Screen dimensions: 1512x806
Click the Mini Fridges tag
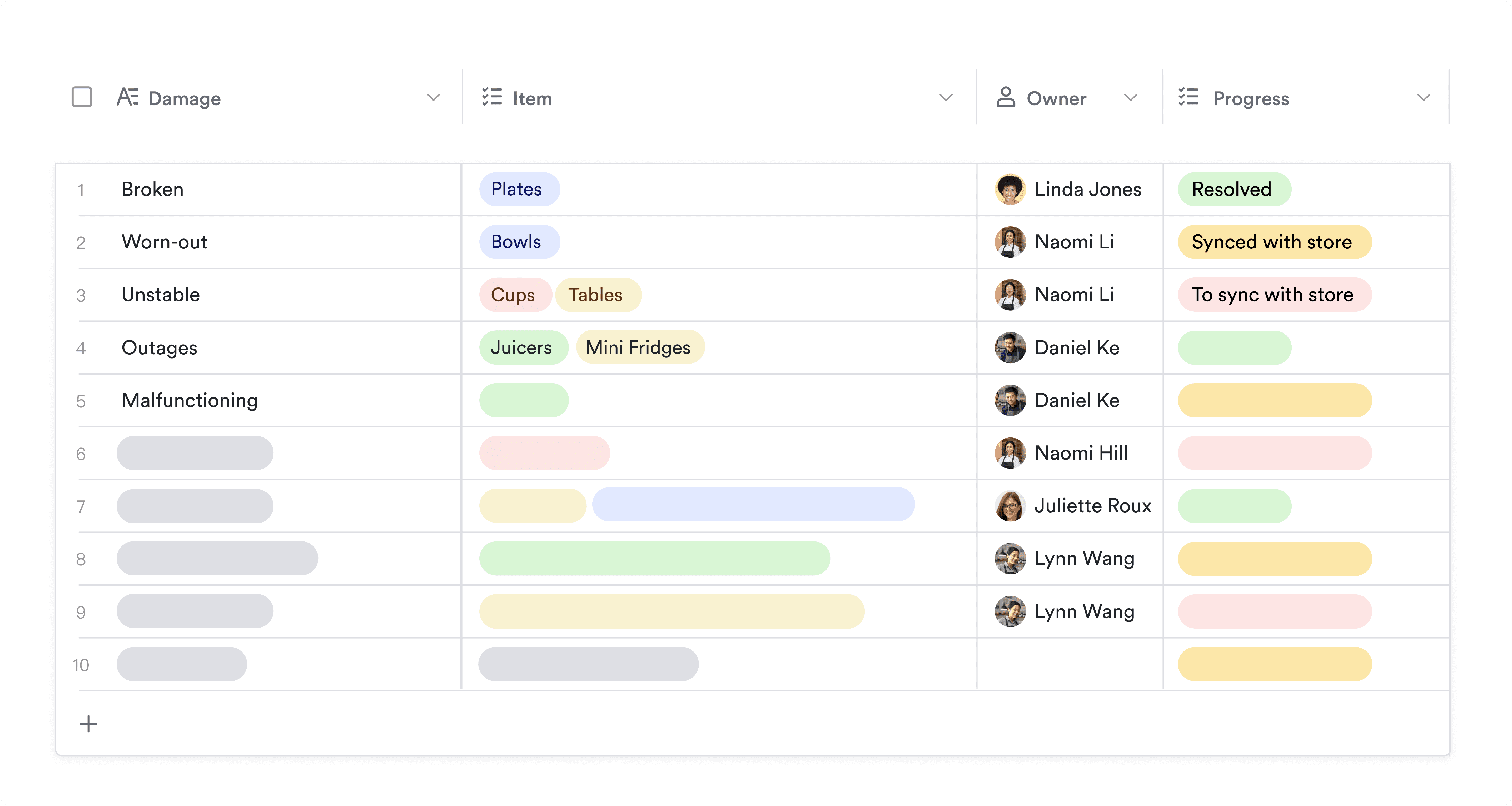[639, 347]
